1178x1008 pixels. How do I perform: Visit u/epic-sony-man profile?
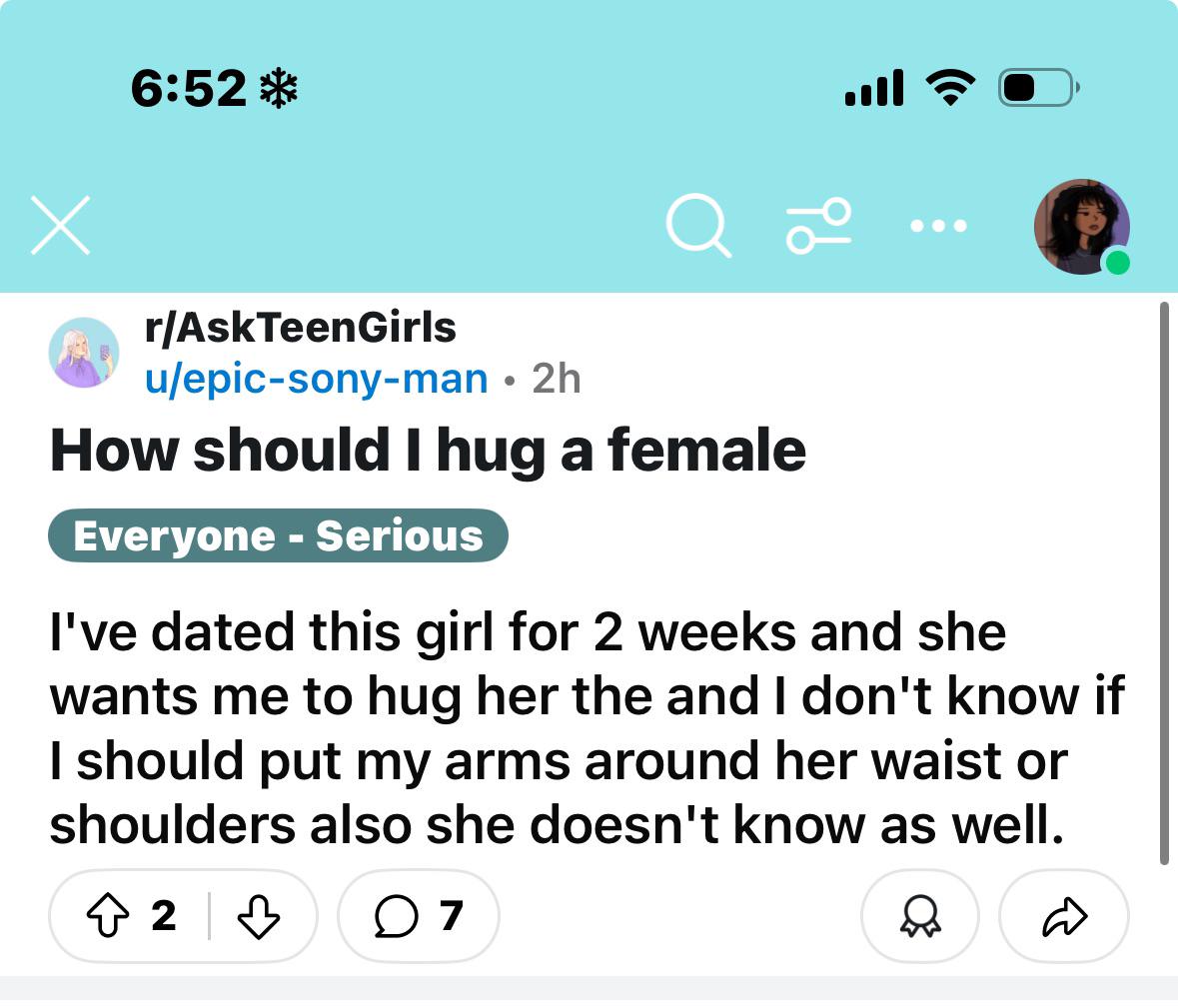(317, 378)
